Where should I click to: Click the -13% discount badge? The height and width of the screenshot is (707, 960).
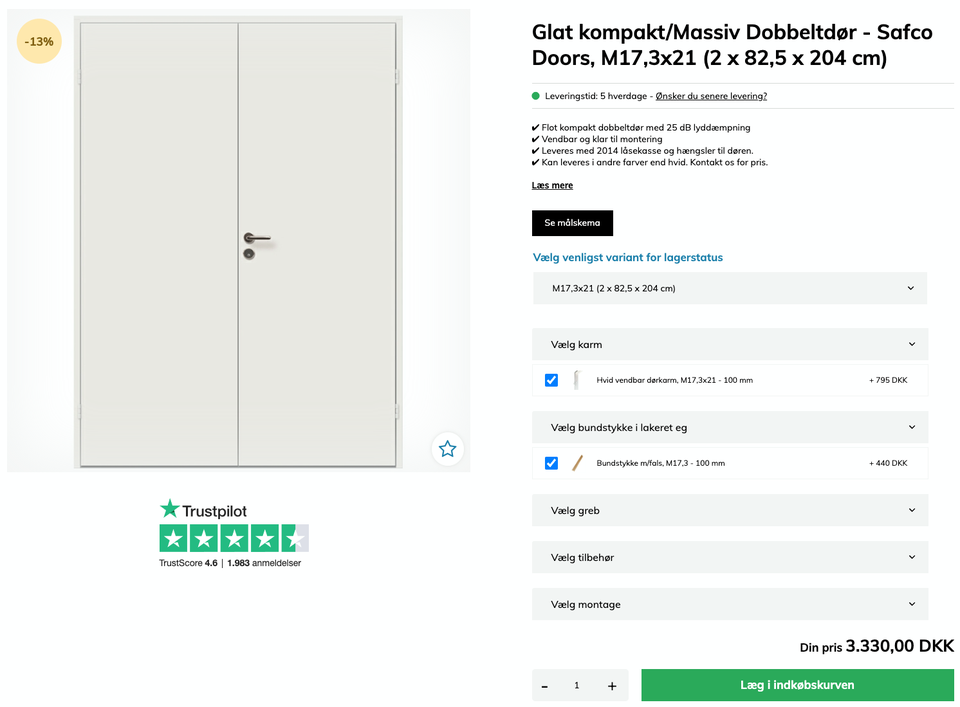point(39,41)
